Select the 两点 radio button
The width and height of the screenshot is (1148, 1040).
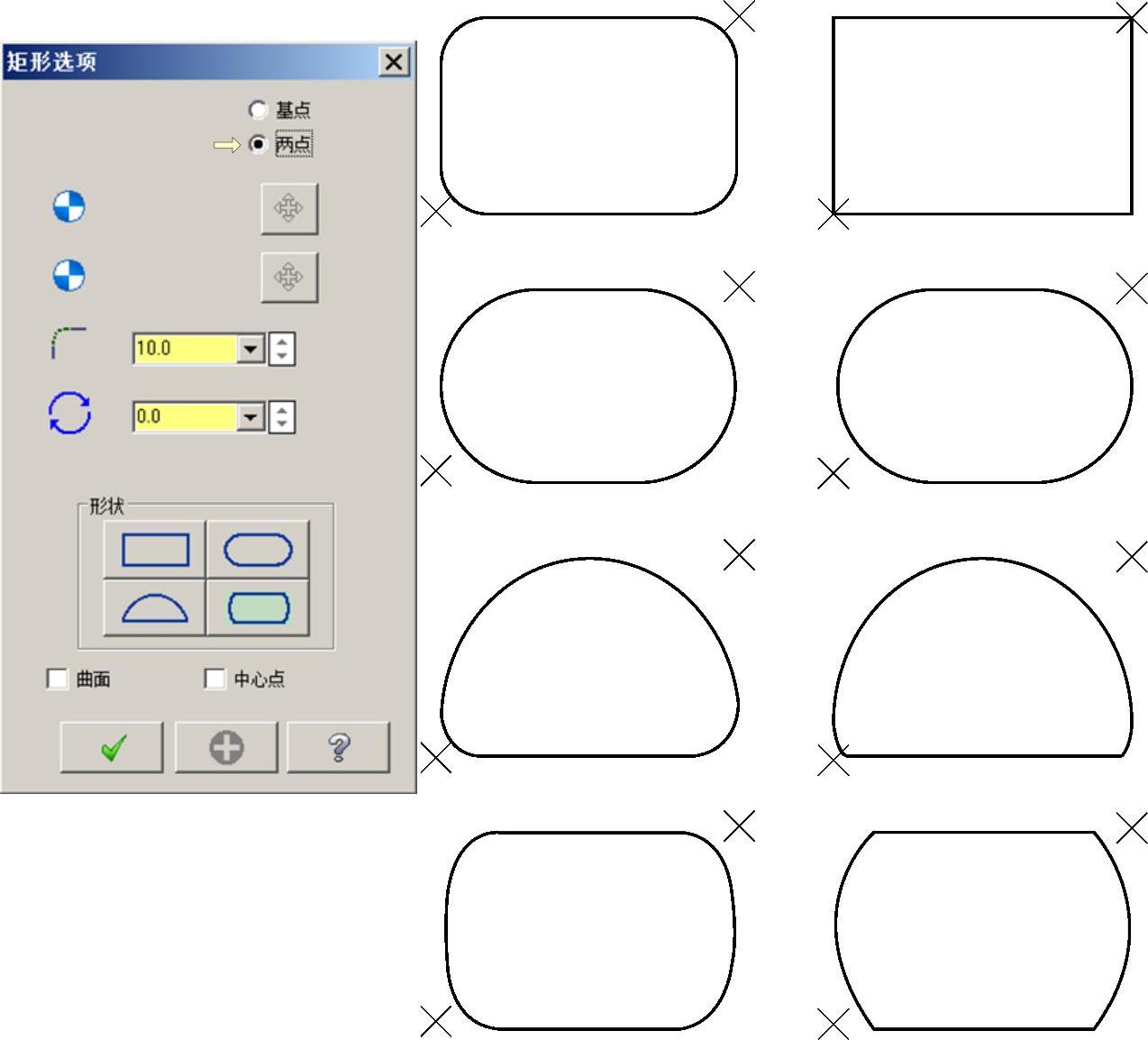point(259,144)
